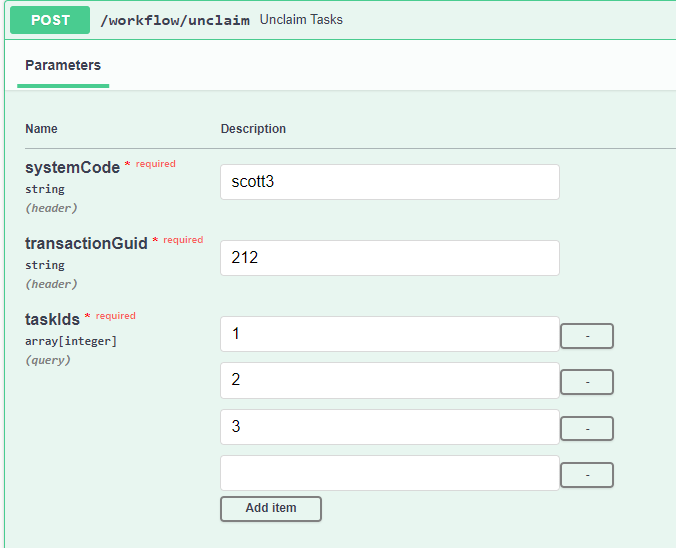Click the array[integer] type label
The width and height of the screenshot is (676, 548).
71,341
